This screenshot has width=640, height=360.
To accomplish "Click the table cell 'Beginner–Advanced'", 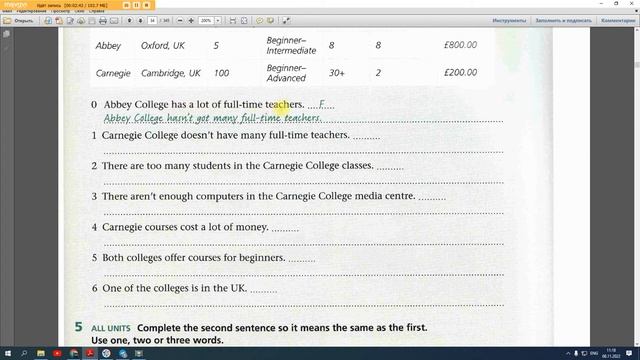I will click(x=287, y=73).
